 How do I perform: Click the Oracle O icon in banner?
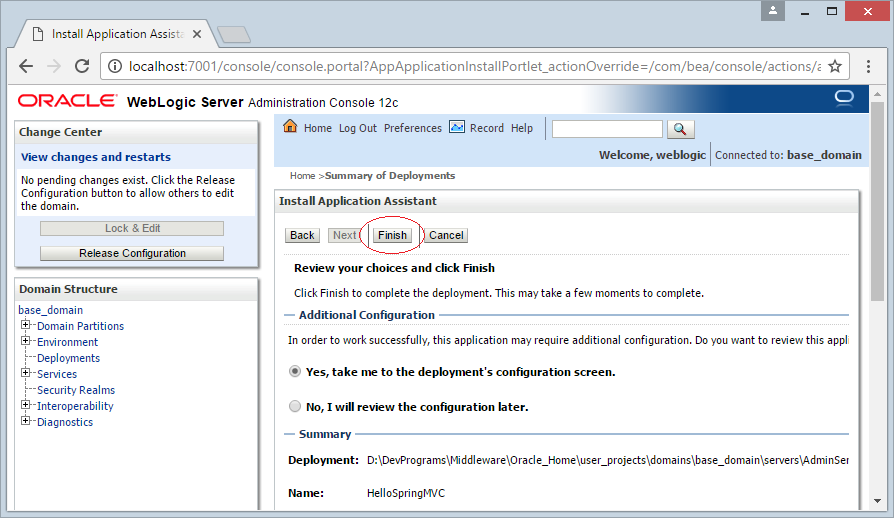click(x=844, y=99)
